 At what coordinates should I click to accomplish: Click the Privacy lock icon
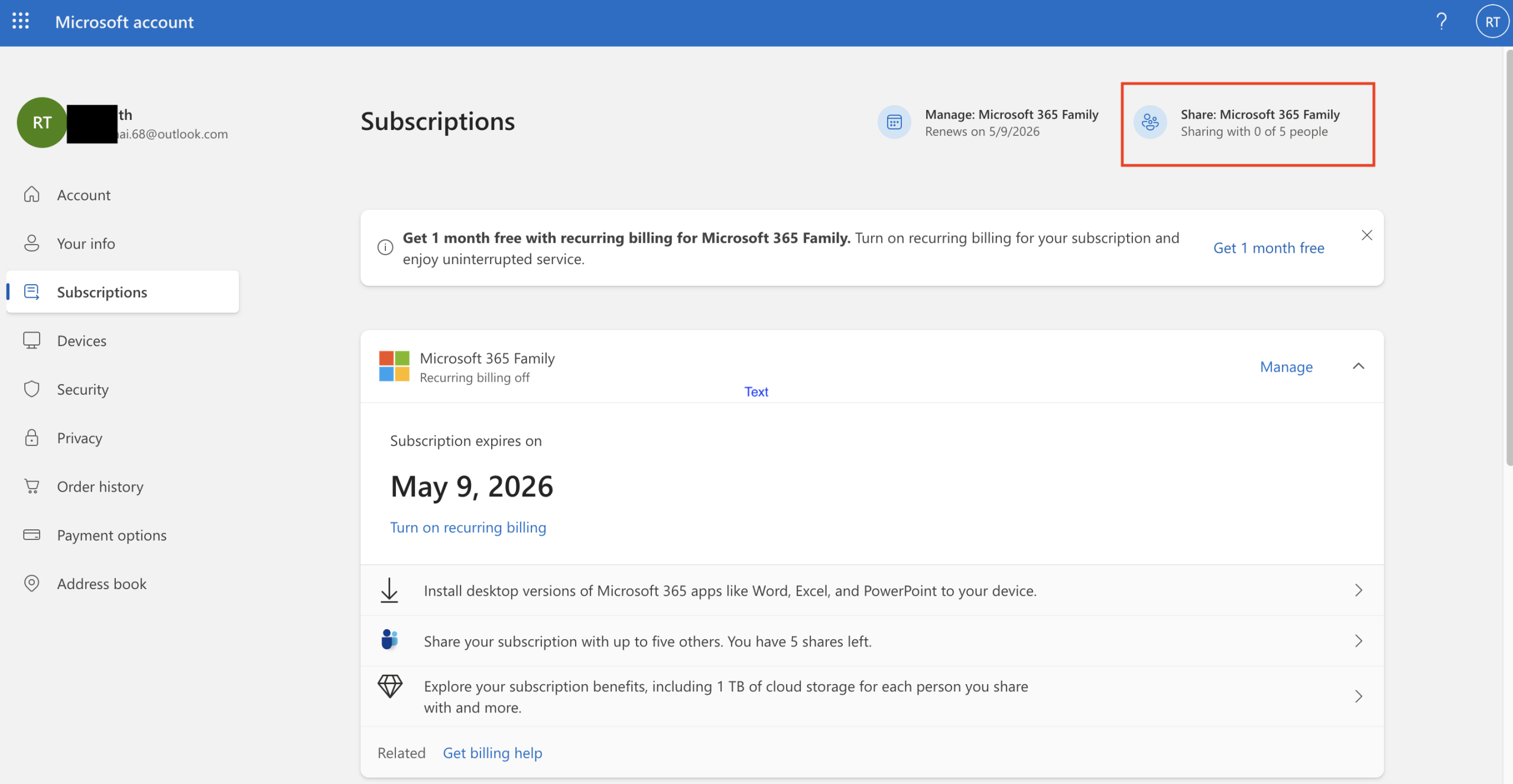pyautogui.click(x=32, y=437)
